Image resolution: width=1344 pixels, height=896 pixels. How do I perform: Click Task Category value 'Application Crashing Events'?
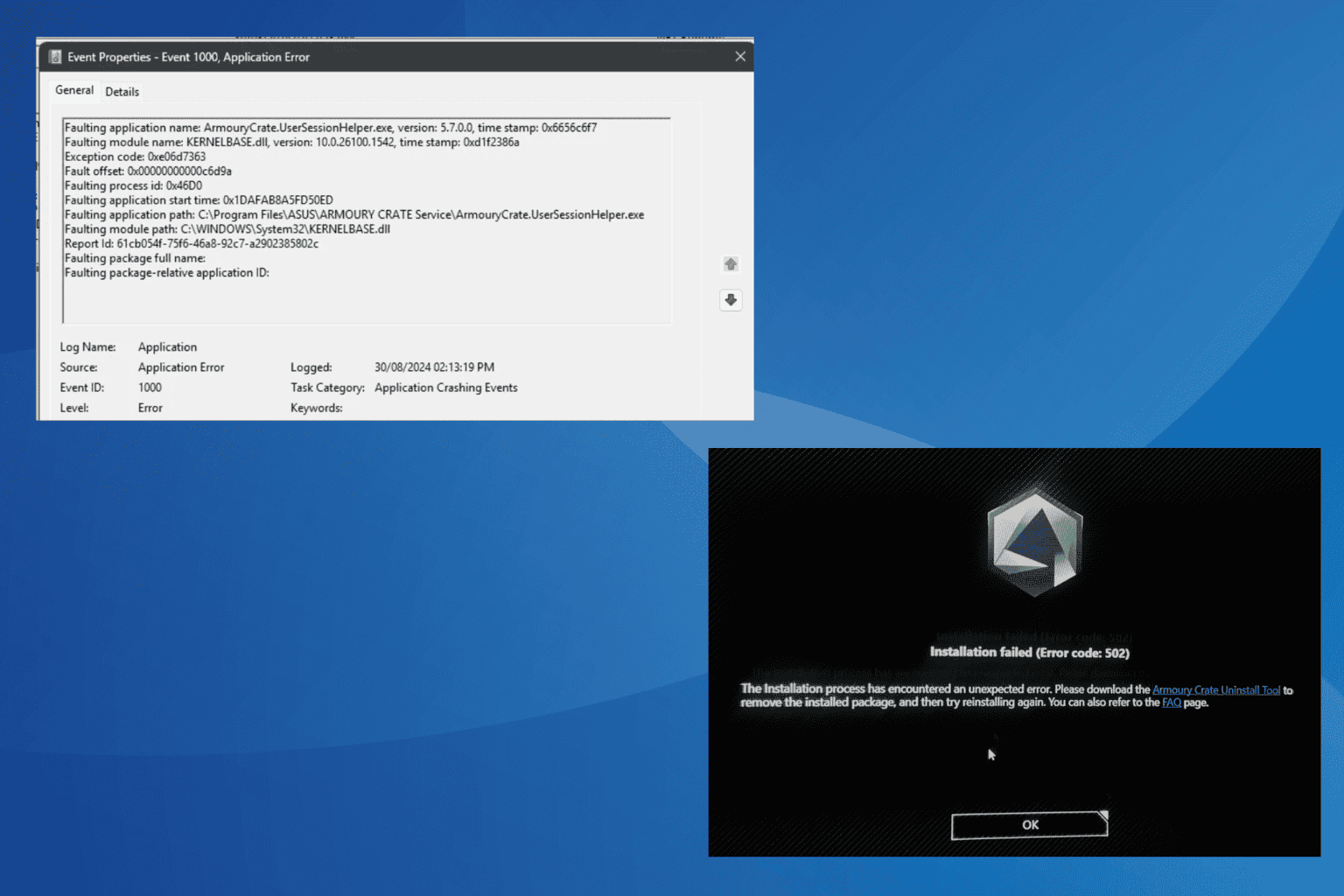click(446, 388)
